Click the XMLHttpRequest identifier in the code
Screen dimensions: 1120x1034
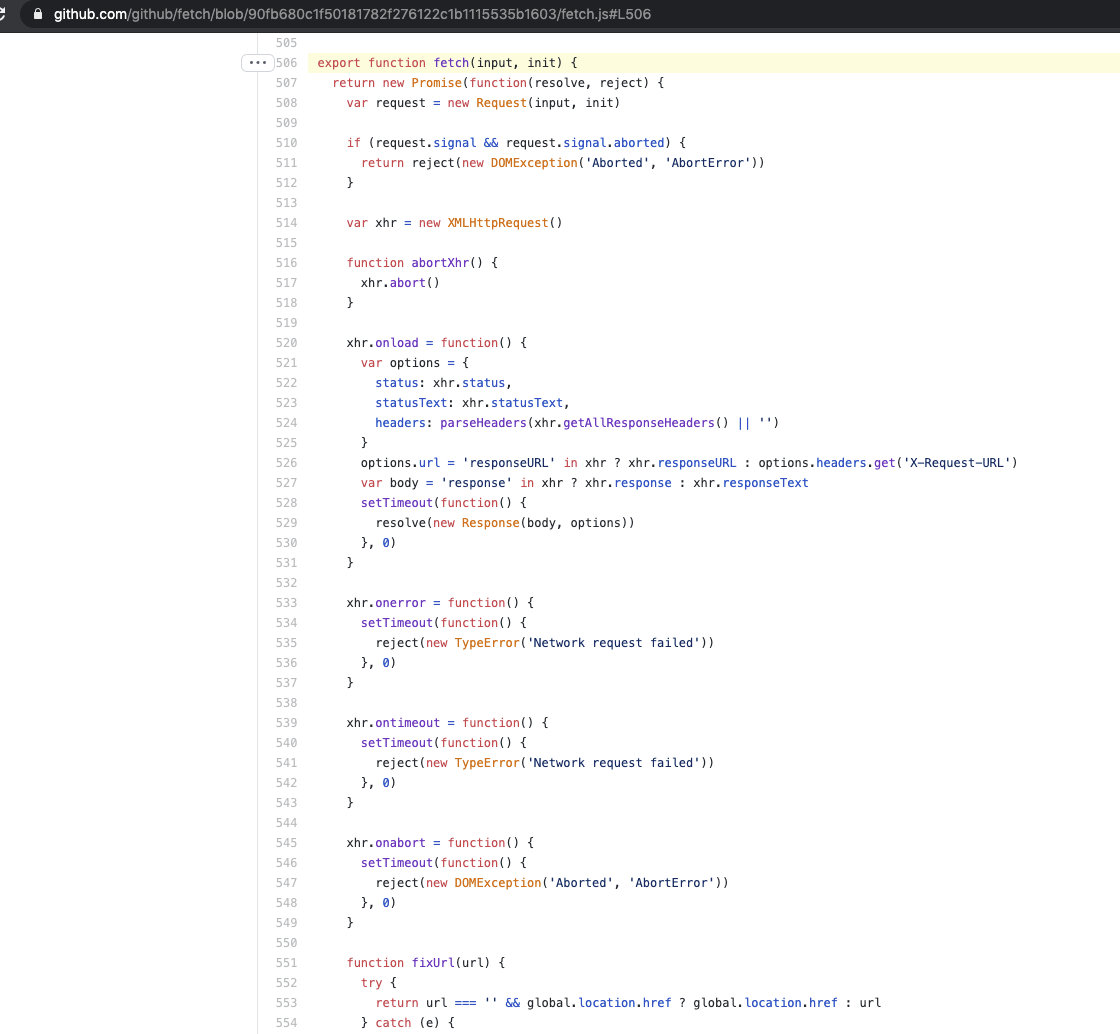(x=497, y=223)
